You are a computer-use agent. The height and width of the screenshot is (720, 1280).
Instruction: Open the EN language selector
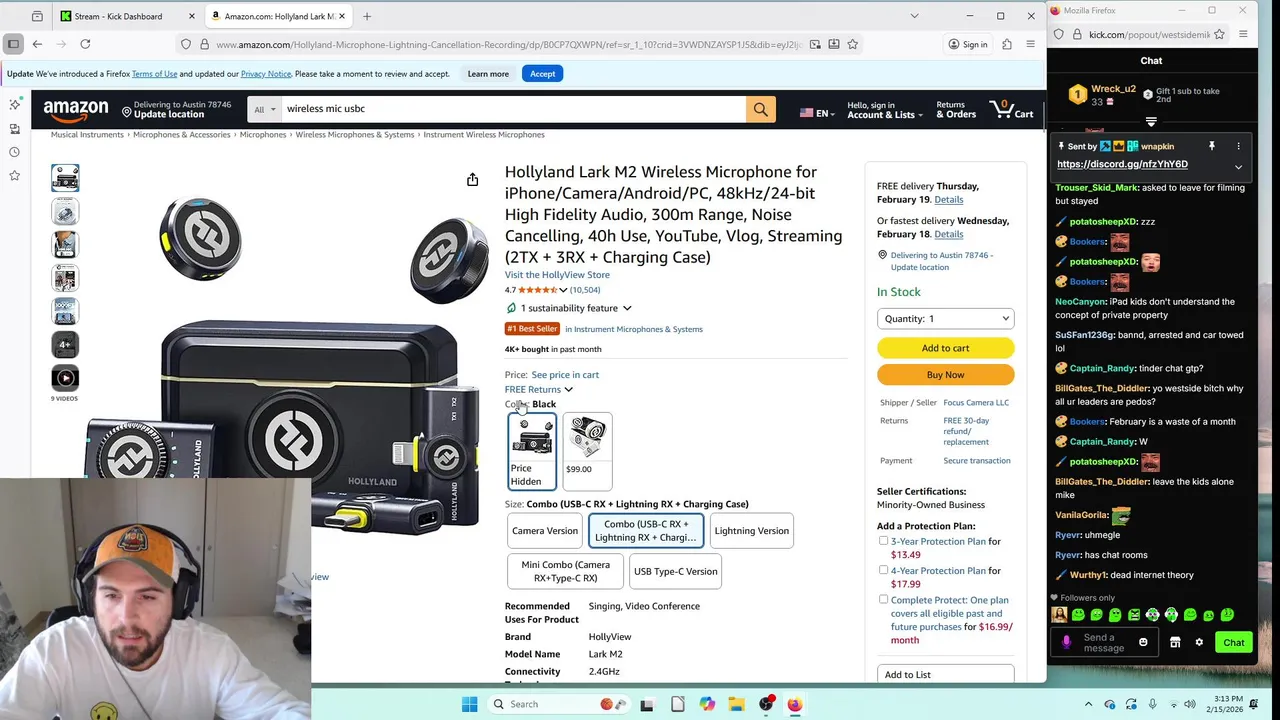click(x=815, y=113)
